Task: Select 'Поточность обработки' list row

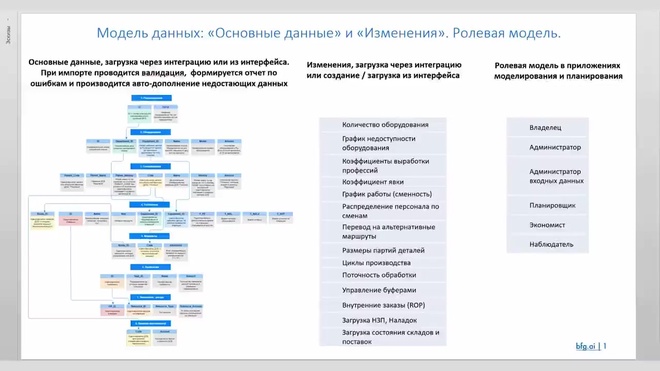Action: click(383, 275)
